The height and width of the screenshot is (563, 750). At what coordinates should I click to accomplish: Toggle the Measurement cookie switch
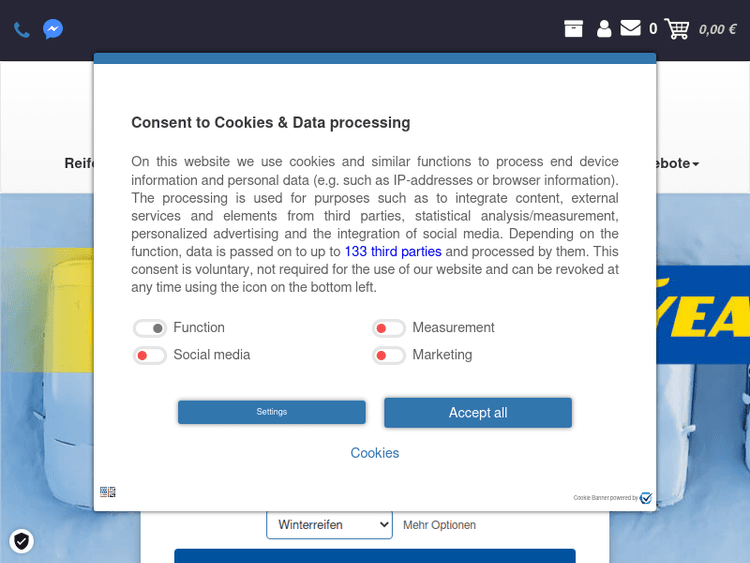pos(388,328)
